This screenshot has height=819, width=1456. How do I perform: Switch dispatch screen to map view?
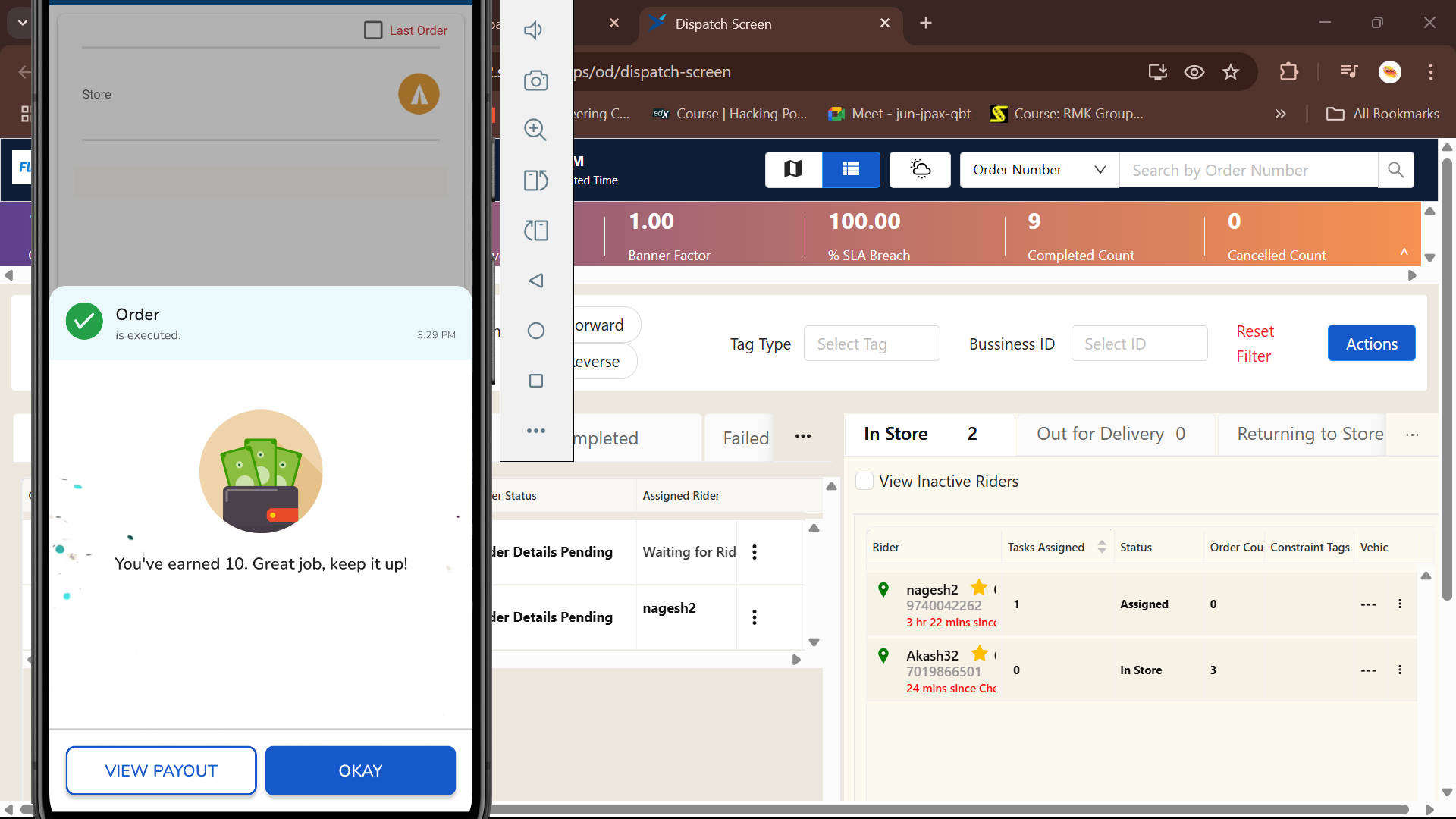(793, 169)
